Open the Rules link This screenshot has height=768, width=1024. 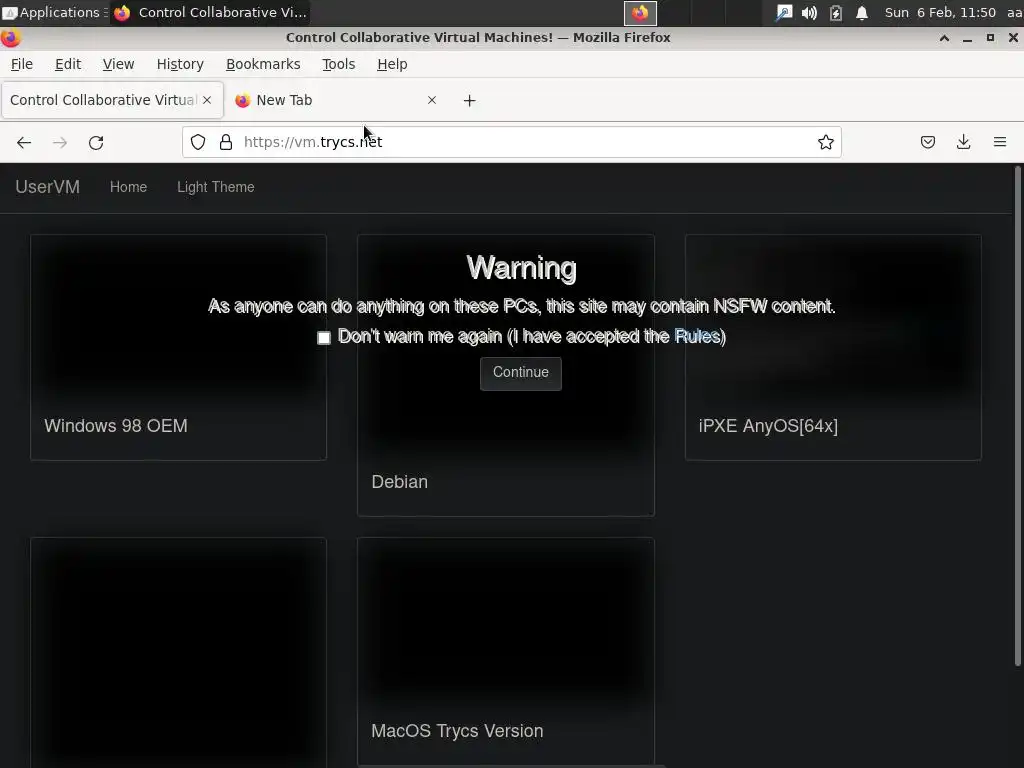697,336
